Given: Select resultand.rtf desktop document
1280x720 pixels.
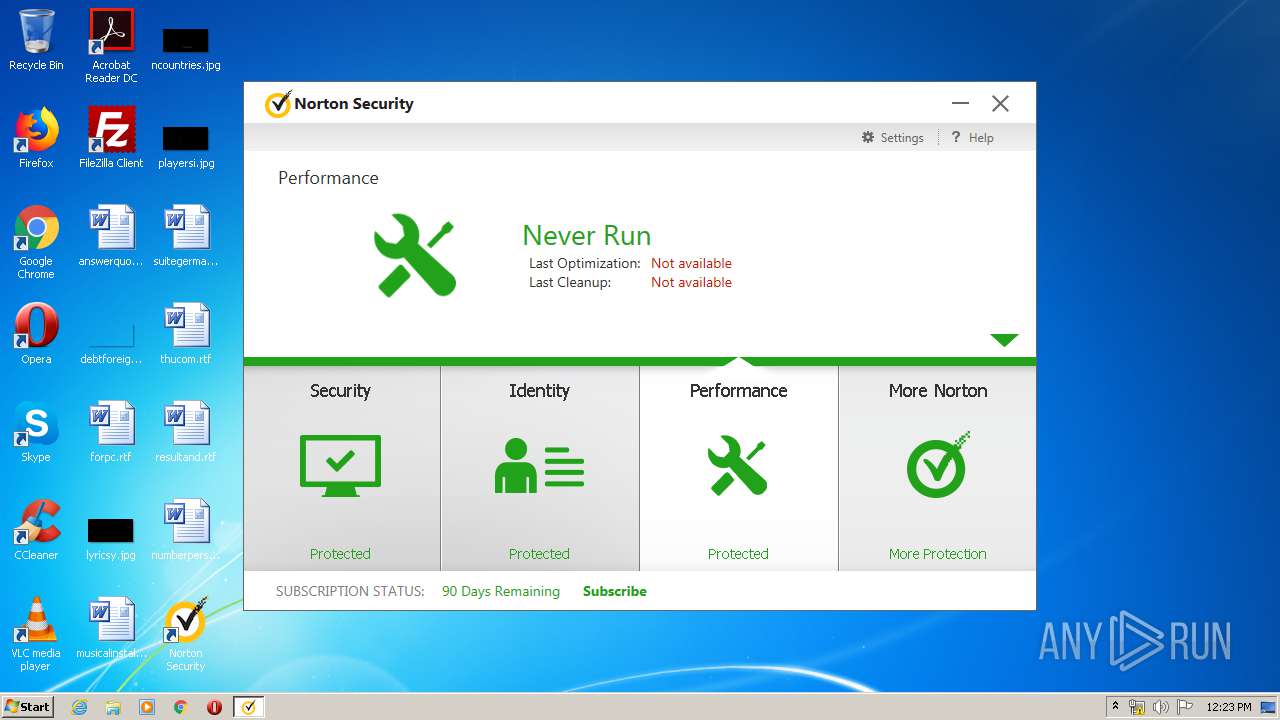Looking at the screenshot, I should click(x=186, y=432).
